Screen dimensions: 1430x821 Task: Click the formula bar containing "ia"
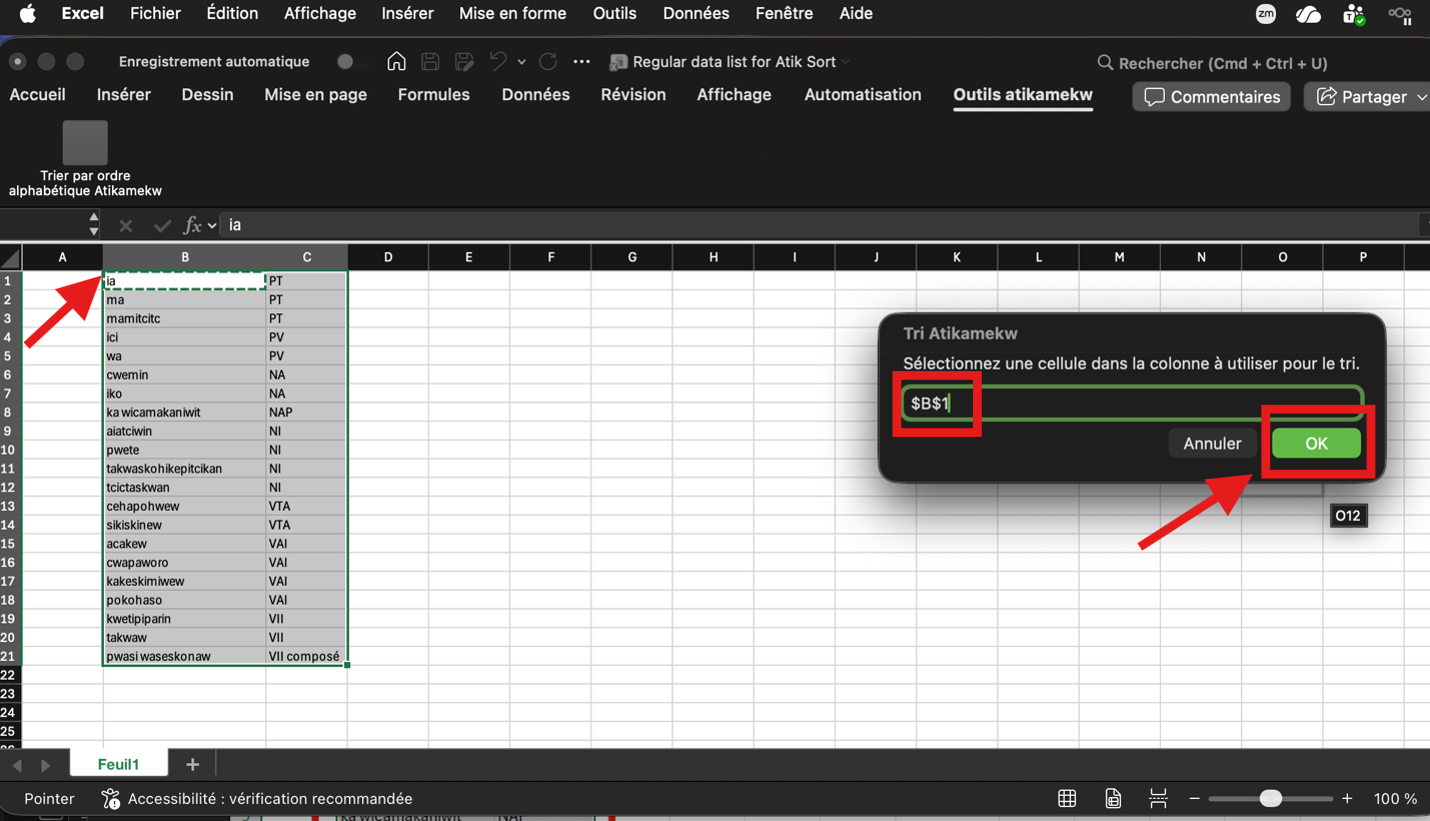(820, 225)
